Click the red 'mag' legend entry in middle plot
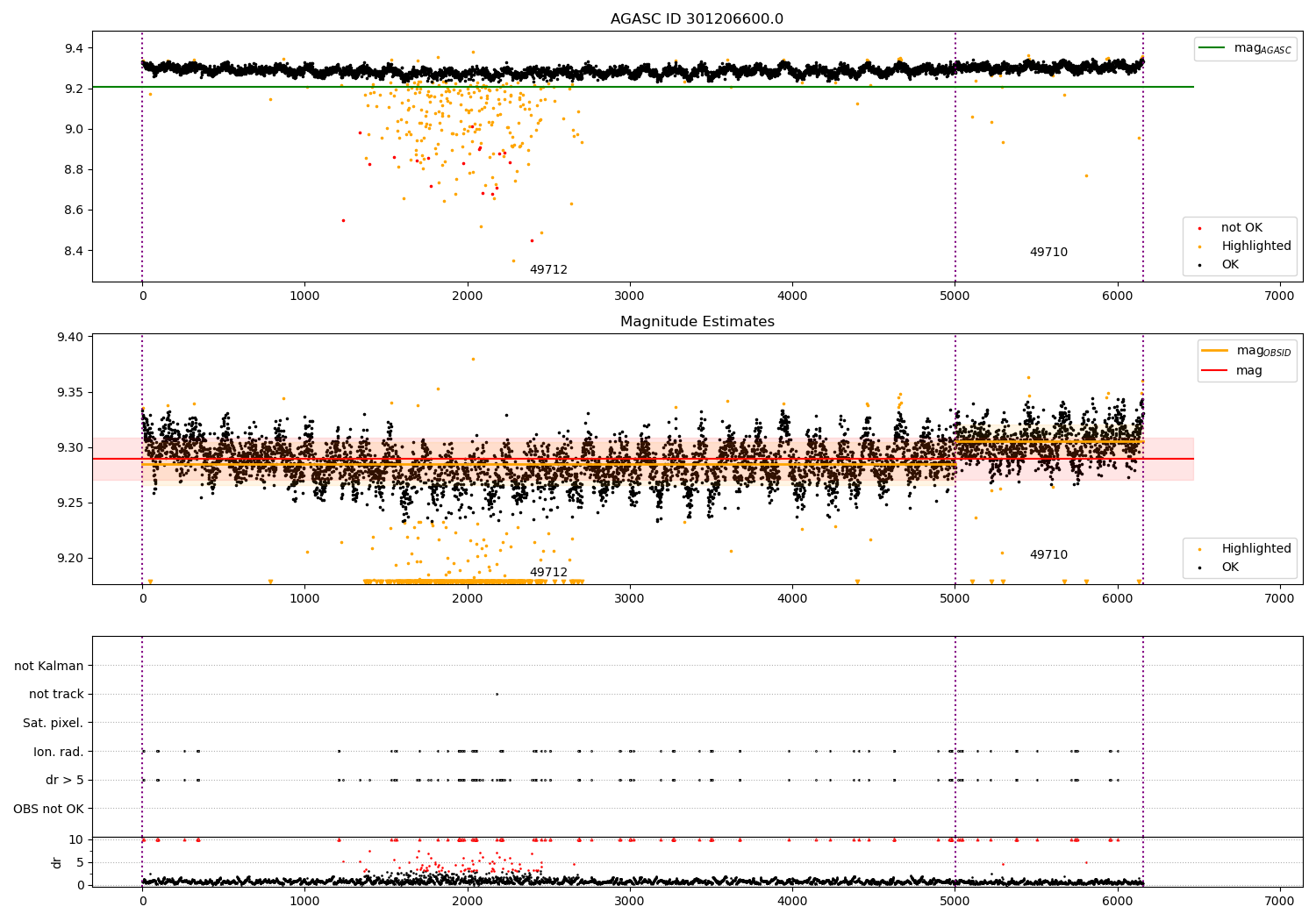Image resolution: width=1316 pixels, height=921 pixels. (1249, 371)
